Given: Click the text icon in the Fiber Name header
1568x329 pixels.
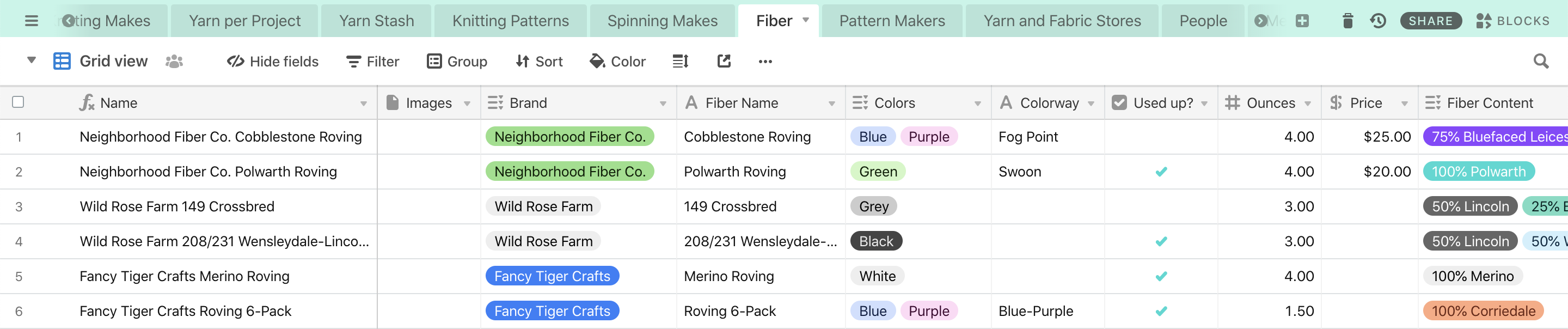Looking at the screenshot, I should pos(691,102).
